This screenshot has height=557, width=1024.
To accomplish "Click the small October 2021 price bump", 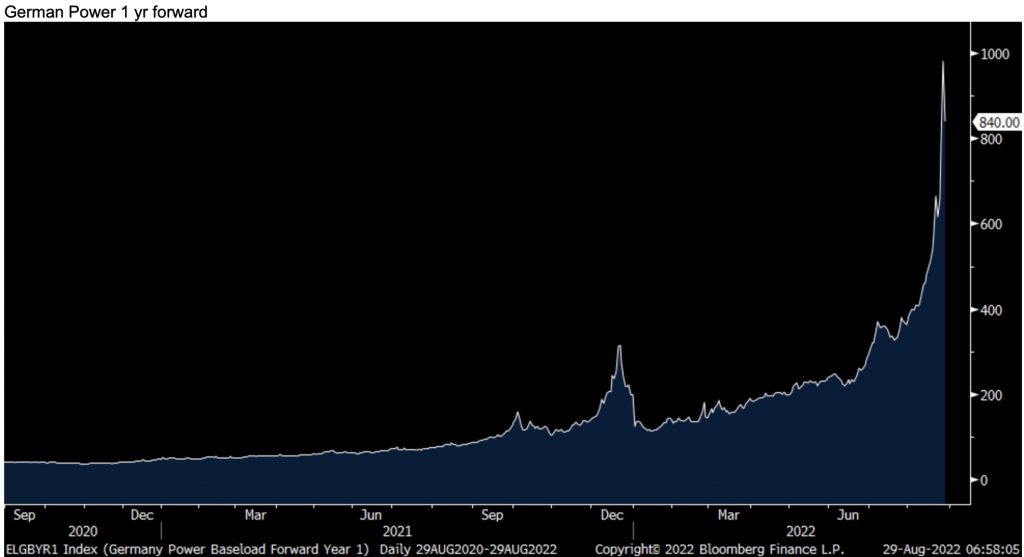I will (517, 413).
